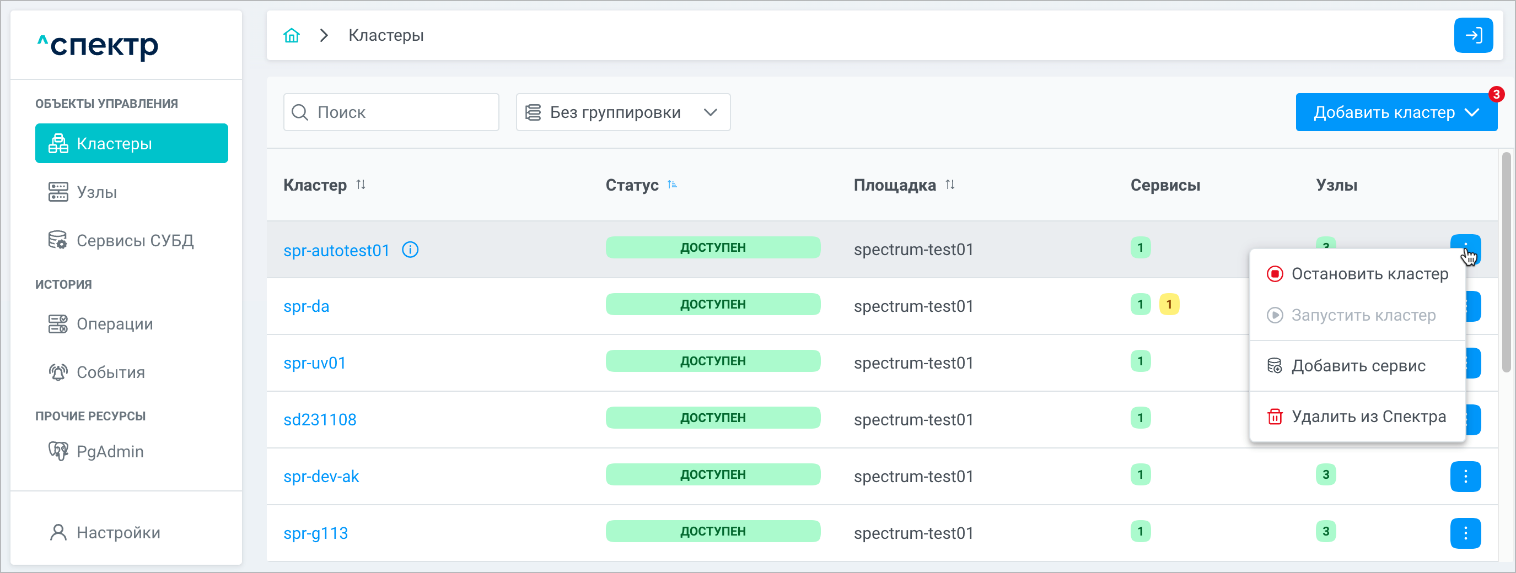Sort by Площадка column sort icon
This screenshot has width=1516, height=573.
point(950,185)
